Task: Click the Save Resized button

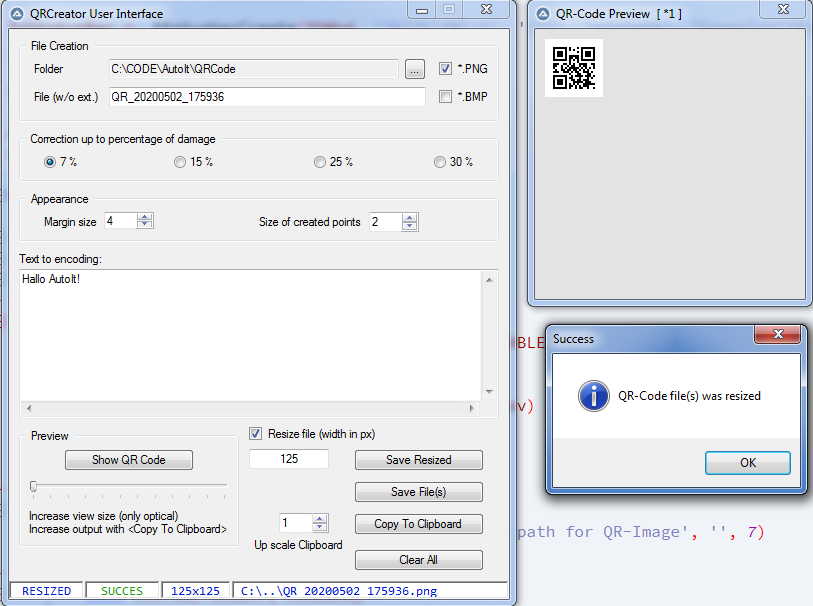Action: (418, 460)
